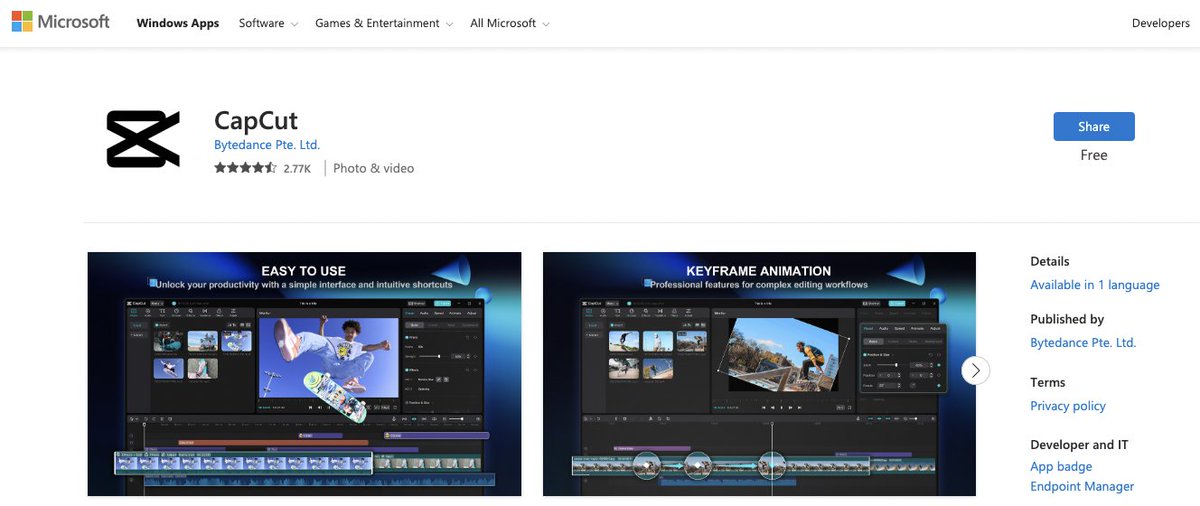Open the CapCut app icon
This screenshot has width=1200, height=506.
143,139
